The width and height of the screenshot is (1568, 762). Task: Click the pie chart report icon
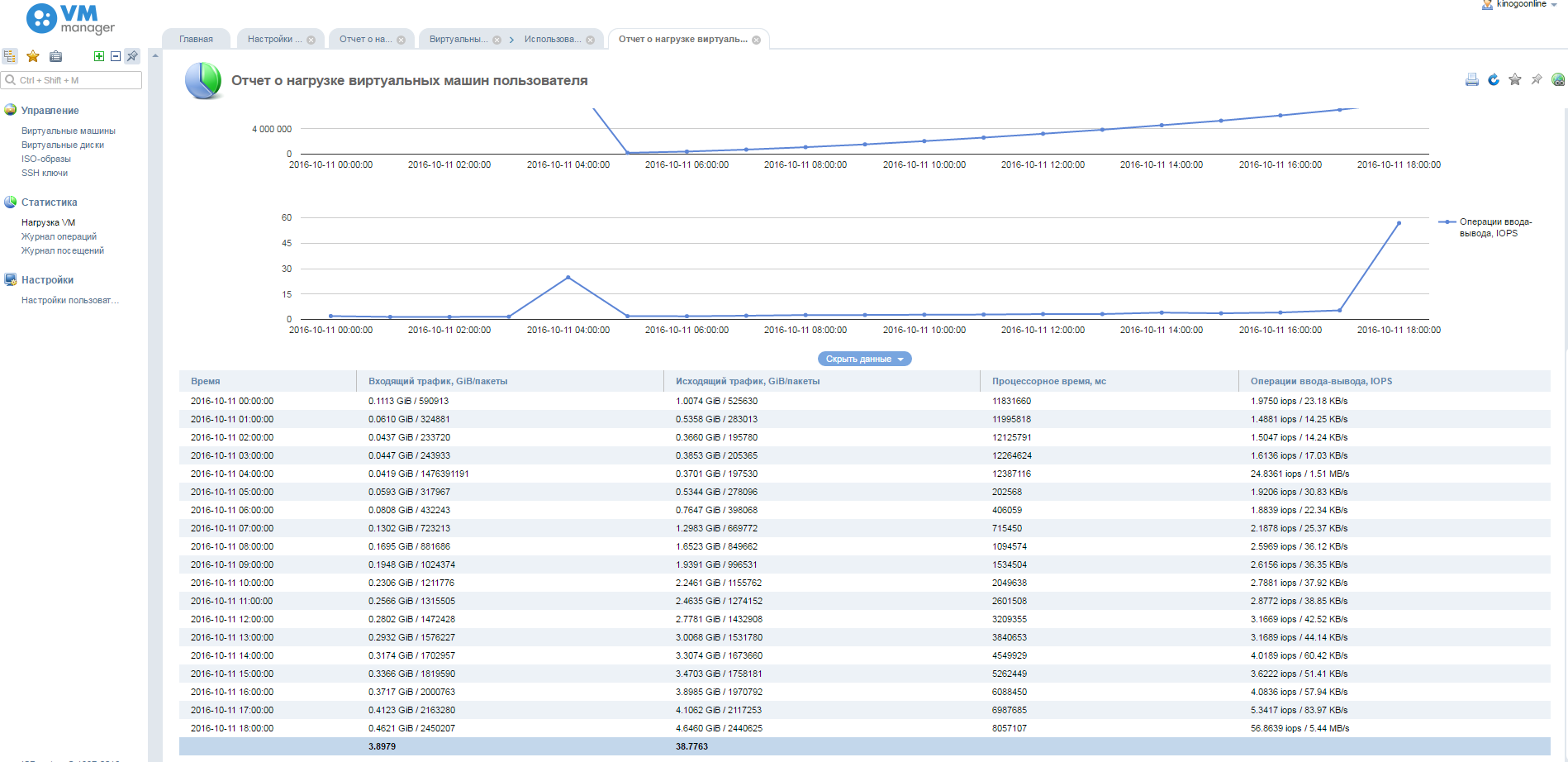coord(203,80)
